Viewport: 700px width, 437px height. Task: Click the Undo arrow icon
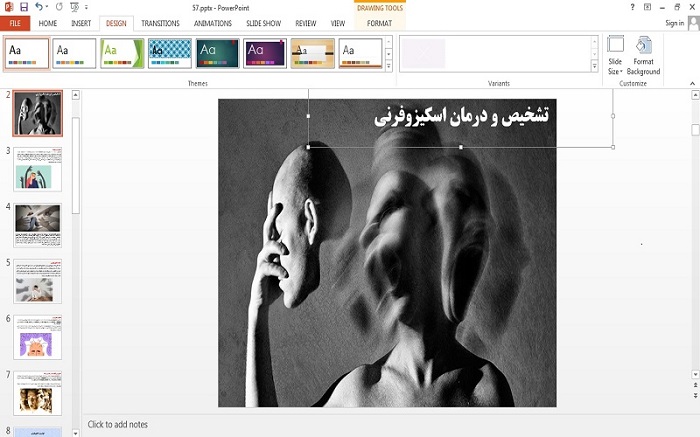pyautogui.click(x=39, y=7)
